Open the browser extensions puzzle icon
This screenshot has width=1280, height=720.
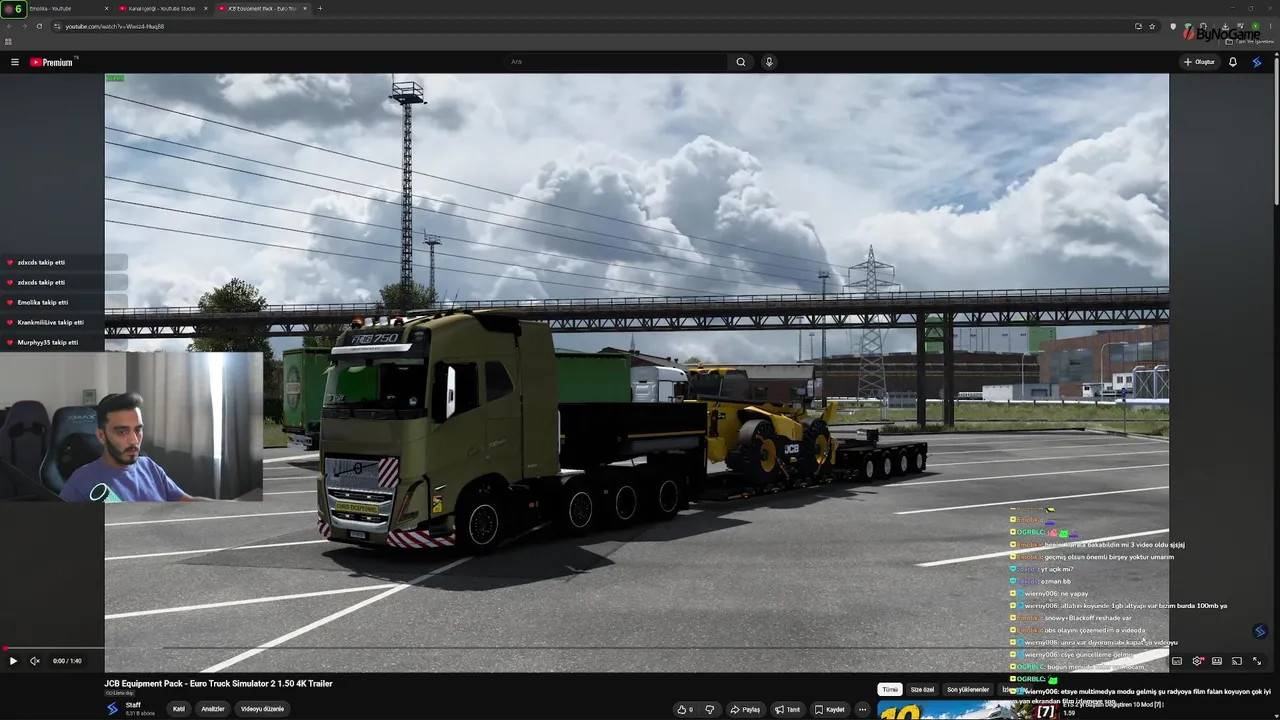[1204, 26]
